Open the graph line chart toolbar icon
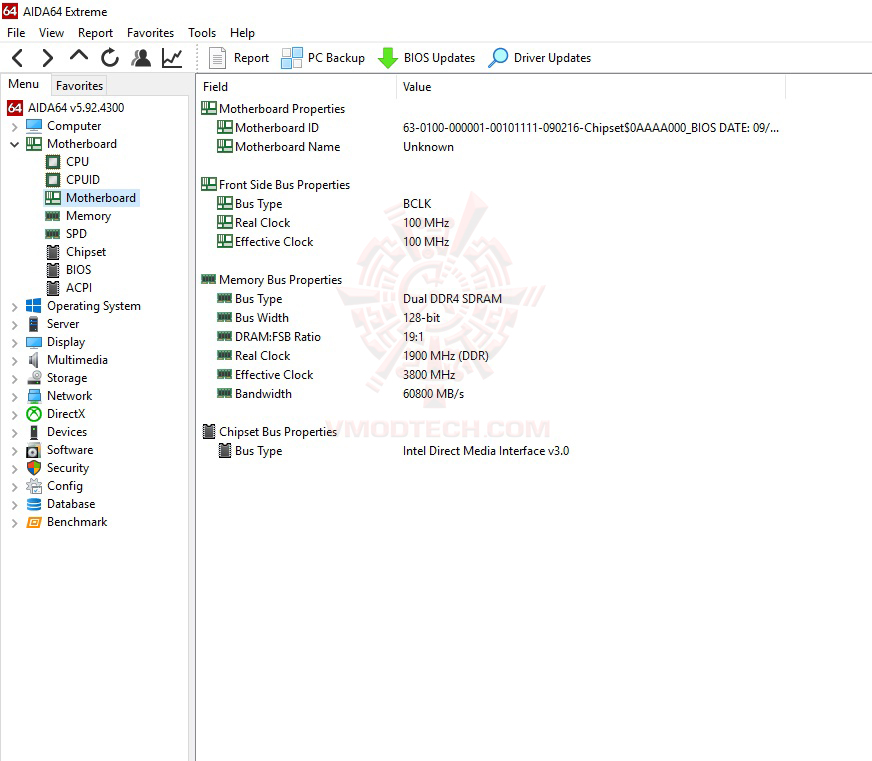Image resolution: width=872 pixels, height=761 pixels. click(x=172, y=58)
